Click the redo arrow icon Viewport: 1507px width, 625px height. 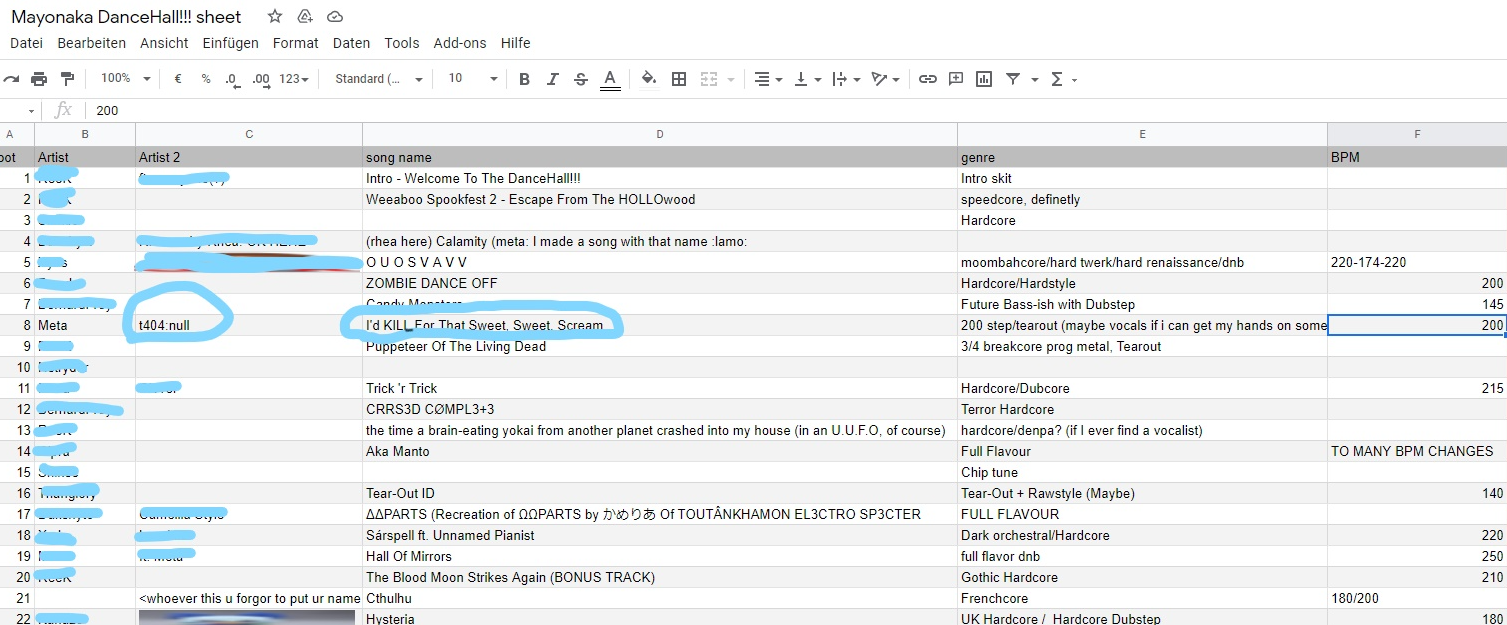[x=11, y=79]
